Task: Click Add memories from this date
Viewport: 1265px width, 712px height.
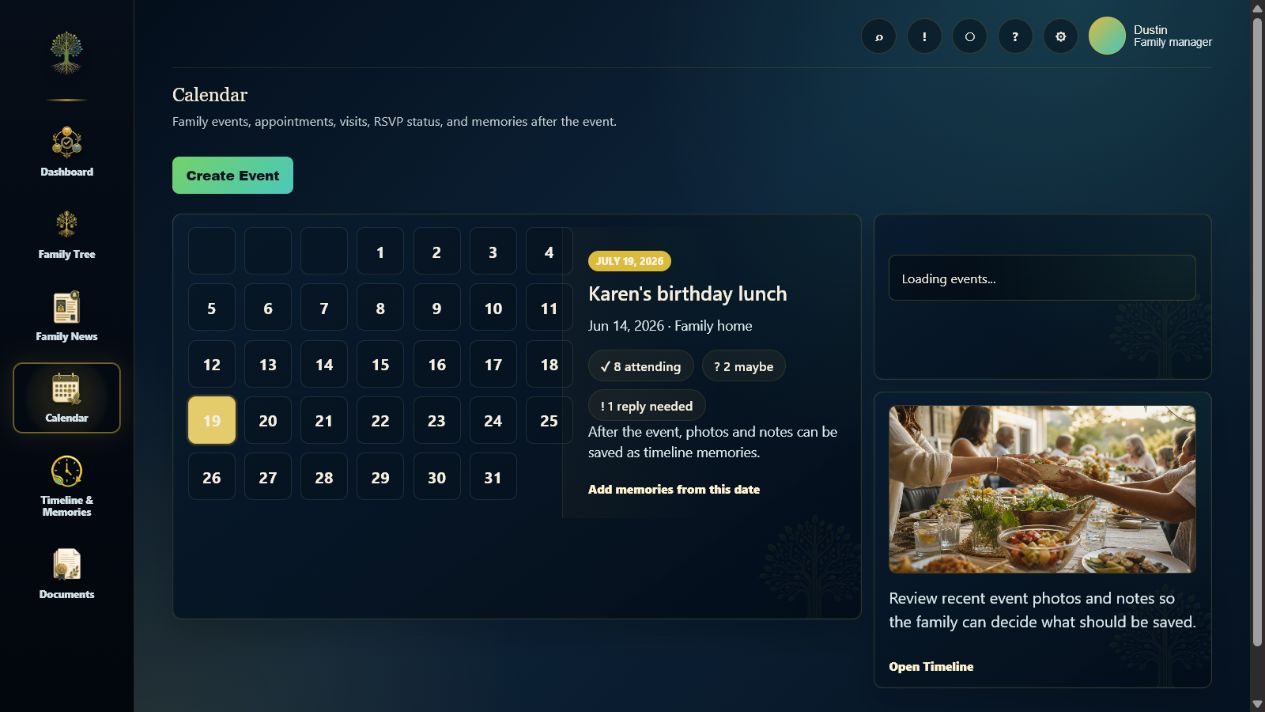Action: (x=674, y=489)
